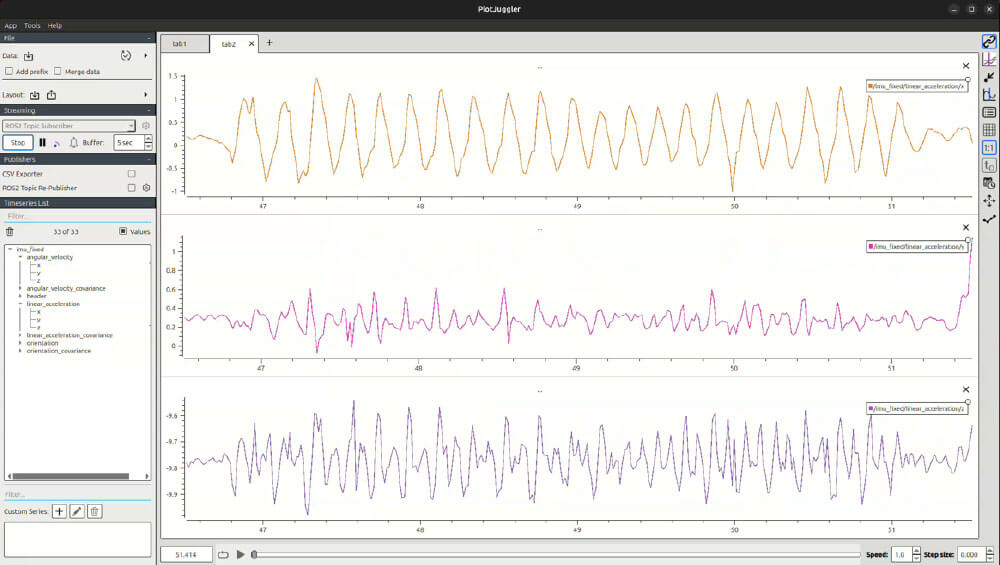Open the Tools menu
This screenshot has width=1000, height=565.
click(32, 25)
